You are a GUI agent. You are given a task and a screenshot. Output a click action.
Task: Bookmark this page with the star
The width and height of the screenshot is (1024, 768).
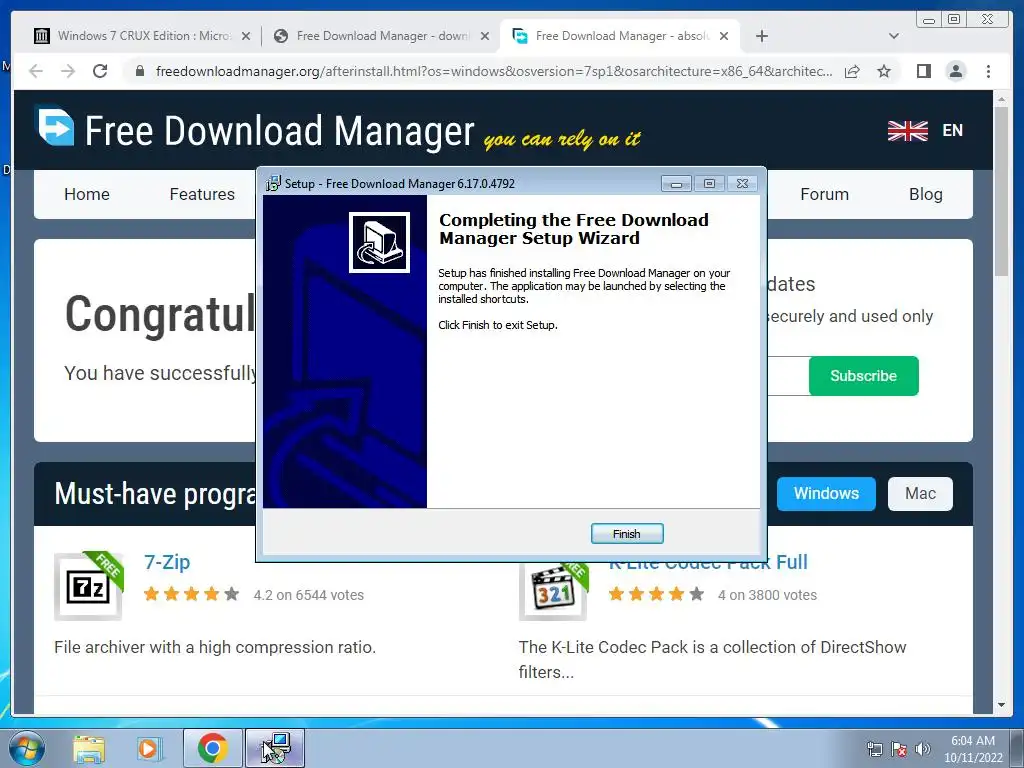(884, 71)
